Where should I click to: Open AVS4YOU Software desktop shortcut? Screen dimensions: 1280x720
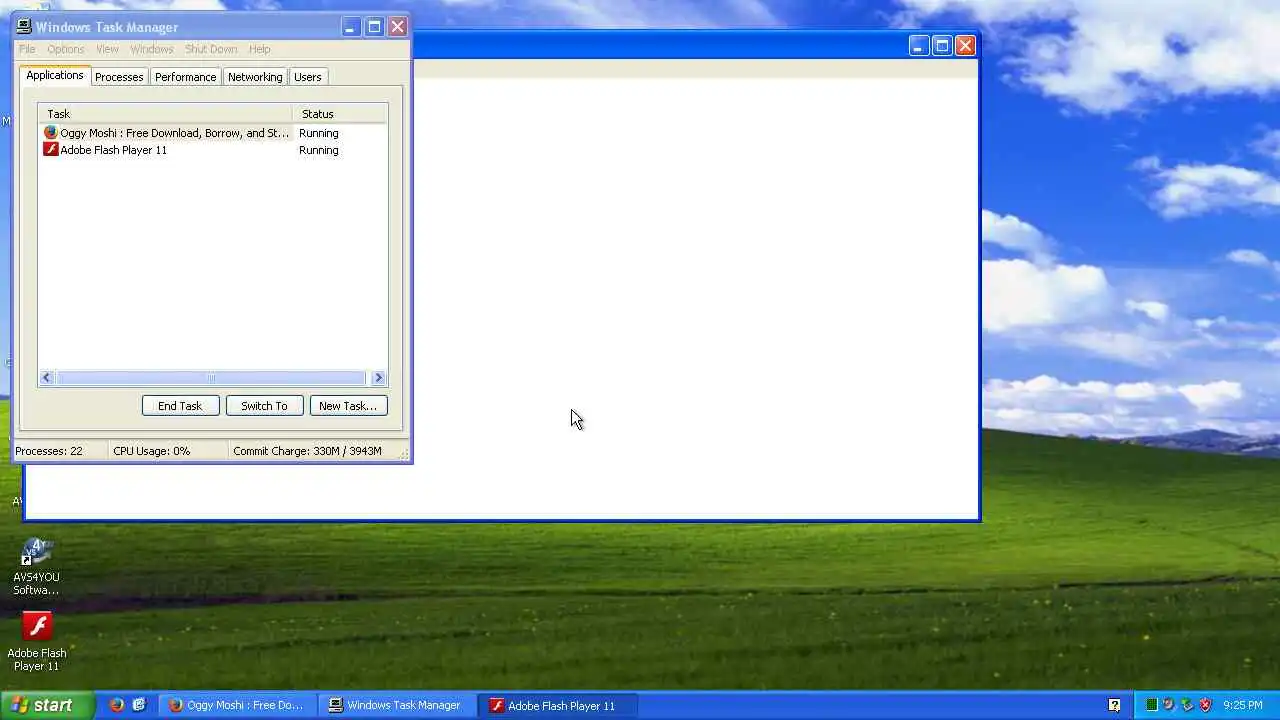tap(36, 566)
